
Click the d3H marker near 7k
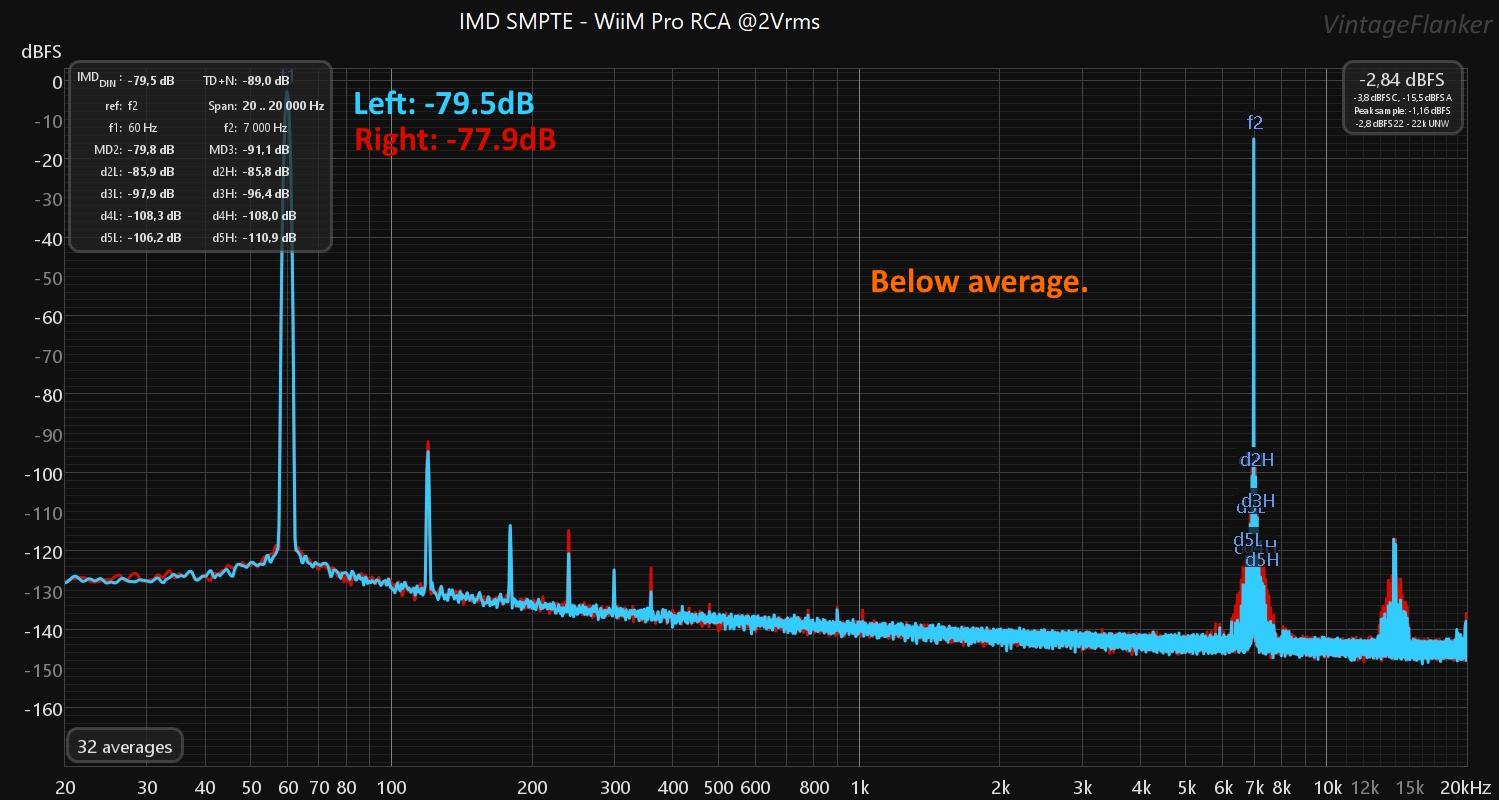[1259, 500]
